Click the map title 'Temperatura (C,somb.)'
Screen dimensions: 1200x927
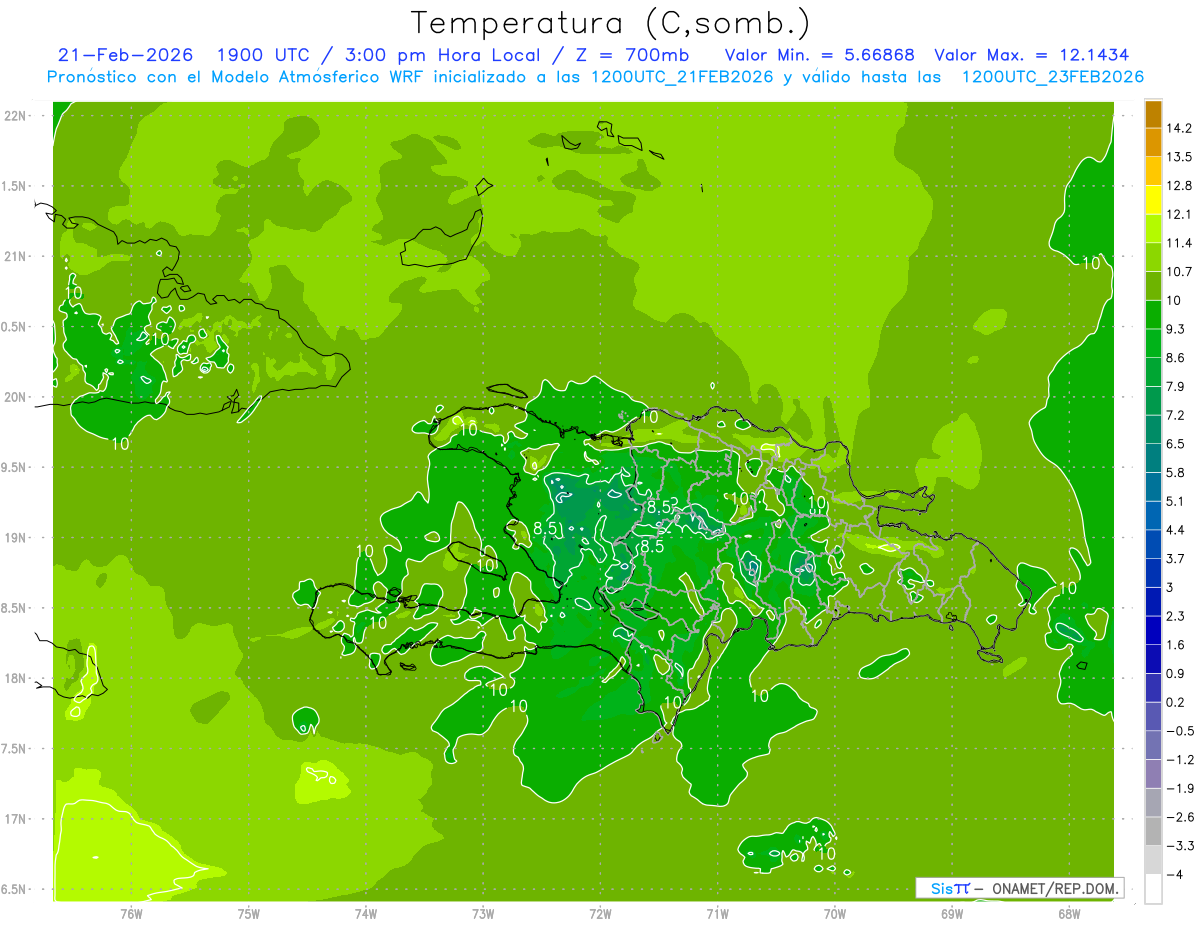tap(610, 23)
